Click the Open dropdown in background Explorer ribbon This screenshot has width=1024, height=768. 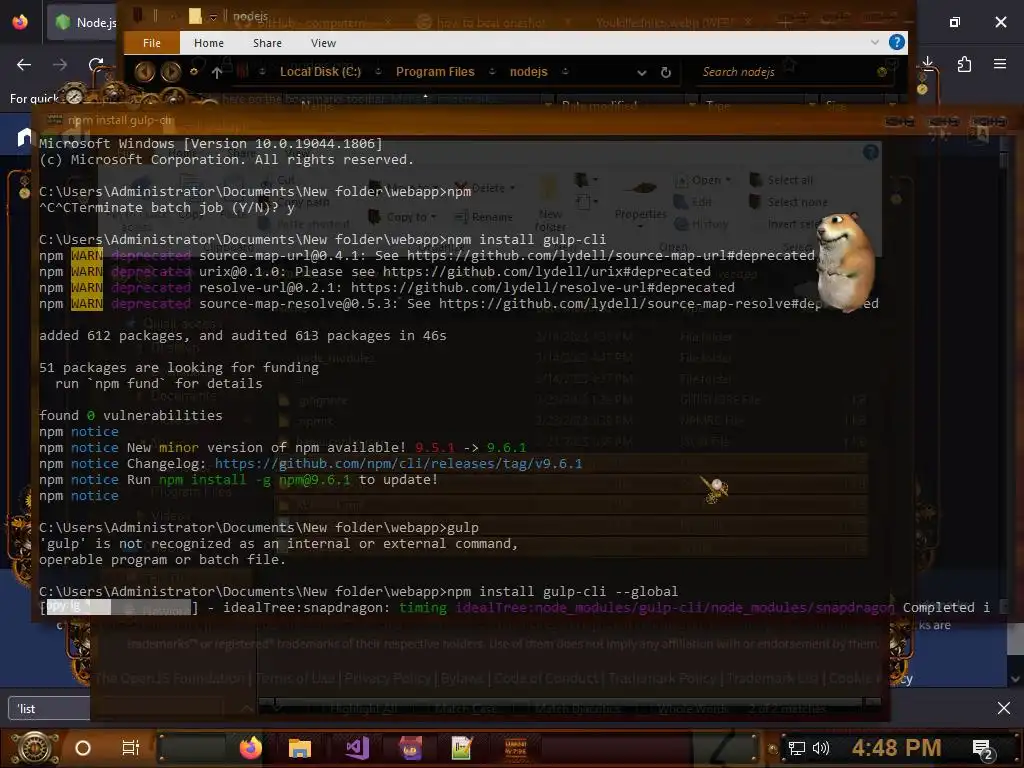(703, 180)
